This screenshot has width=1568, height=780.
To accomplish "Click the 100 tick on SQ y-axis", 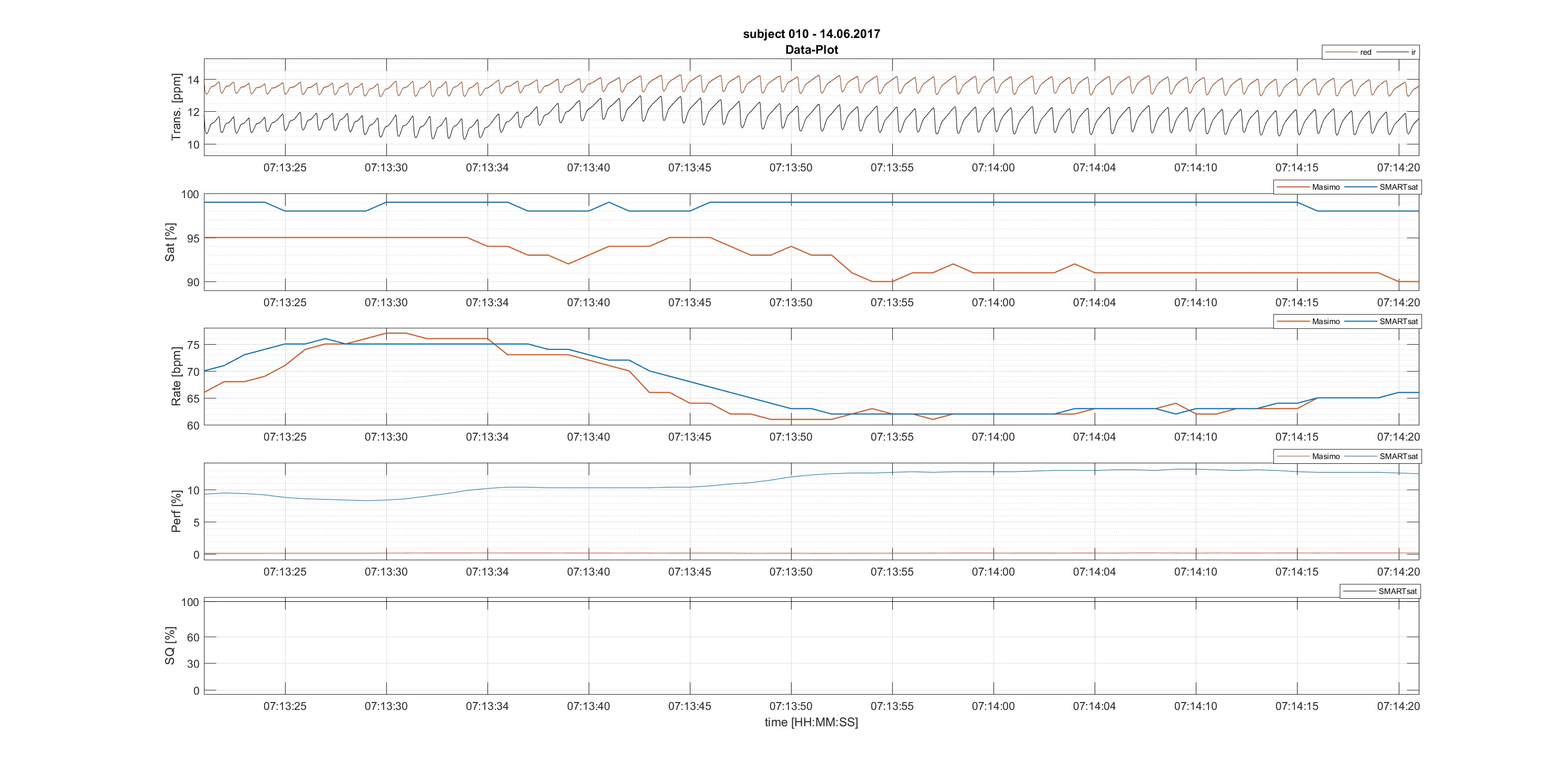I will [190, 602].
